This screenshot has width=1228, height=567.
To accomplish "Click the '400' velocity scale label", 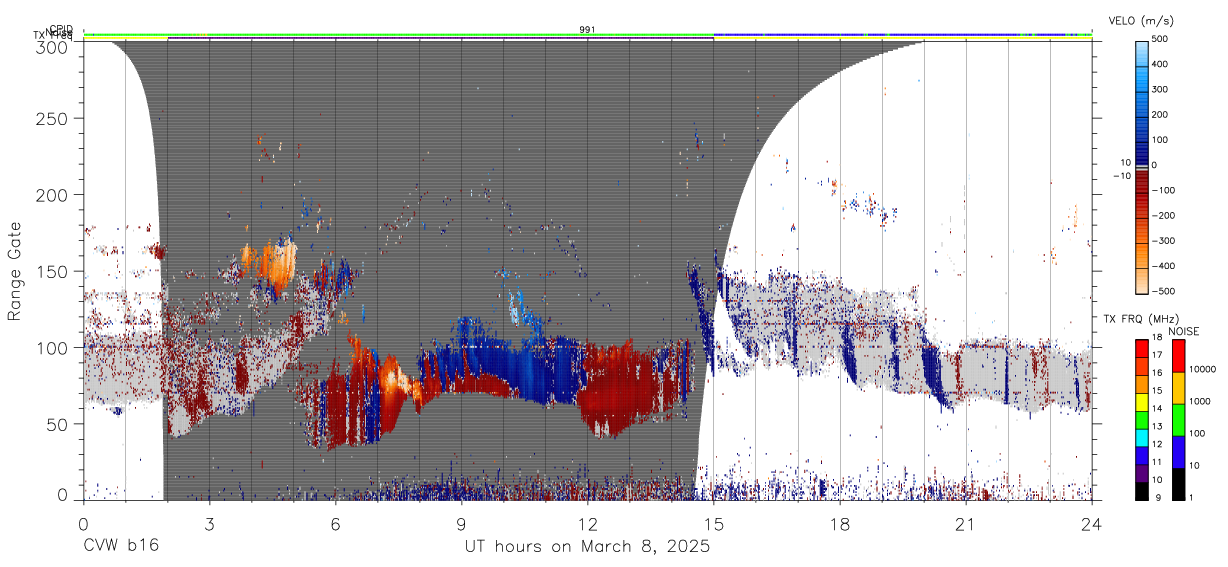I will [x=1161, y=64].
